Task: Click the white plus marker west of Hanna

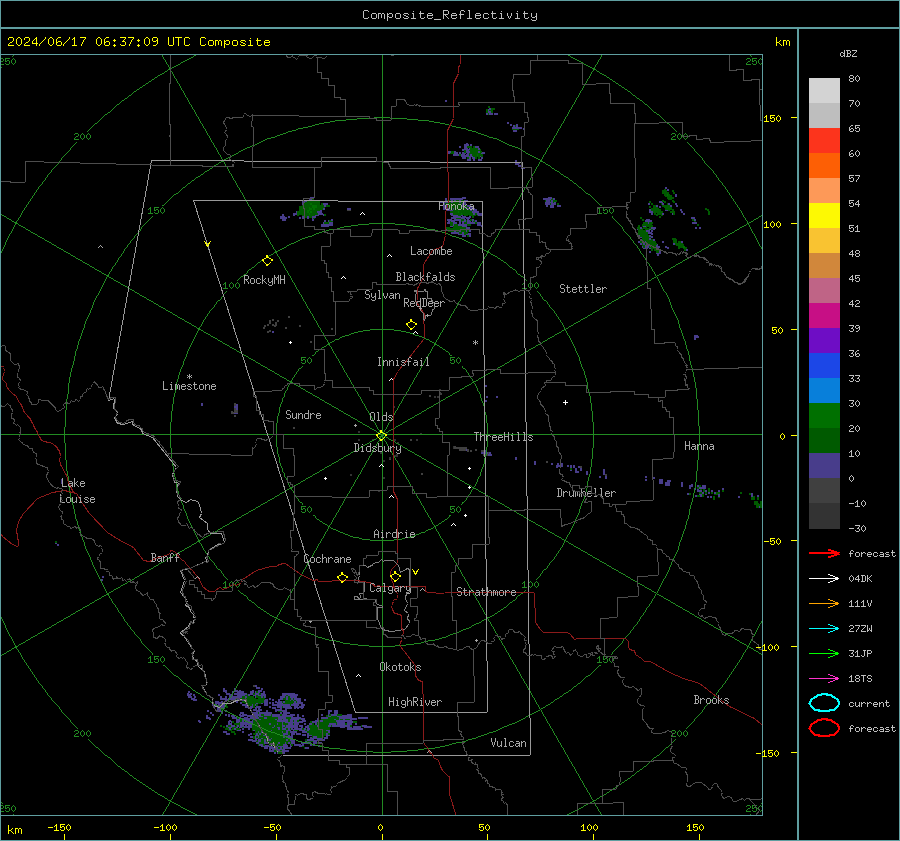Action: tap(565, 402)
